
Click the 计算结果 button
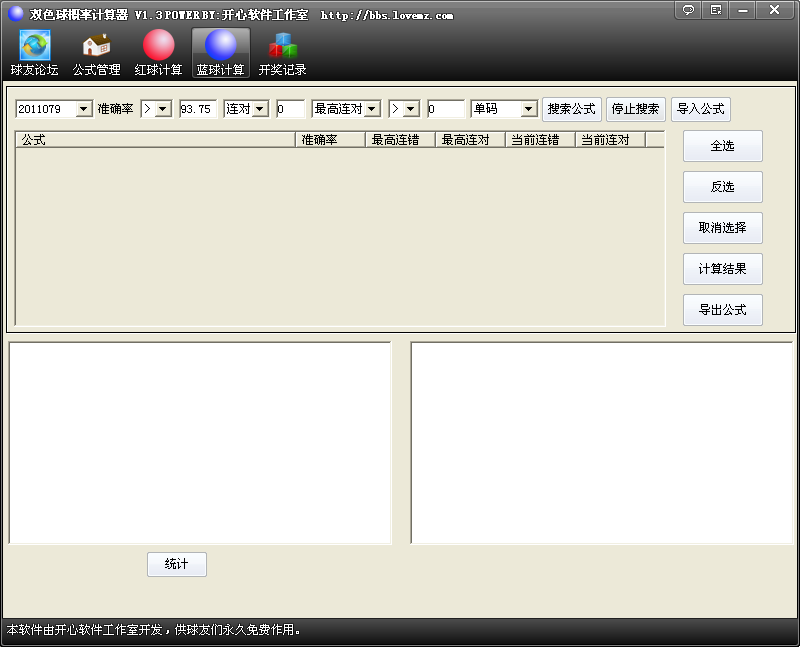(723, 269)
